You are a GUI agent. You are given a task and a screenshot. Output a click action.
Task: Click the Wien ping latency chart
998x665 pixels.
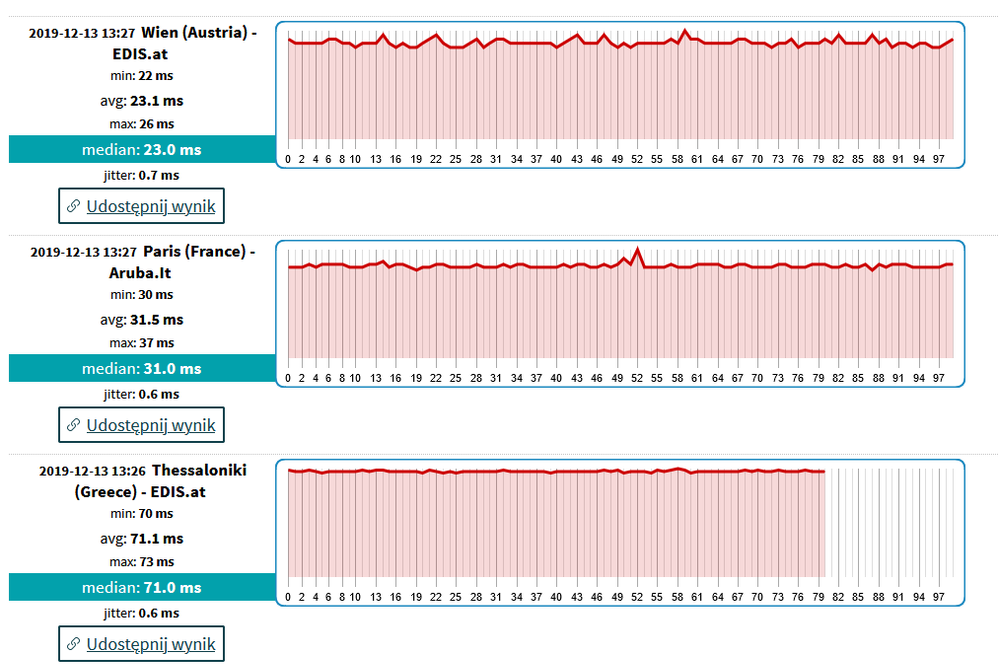coord(621,95)
